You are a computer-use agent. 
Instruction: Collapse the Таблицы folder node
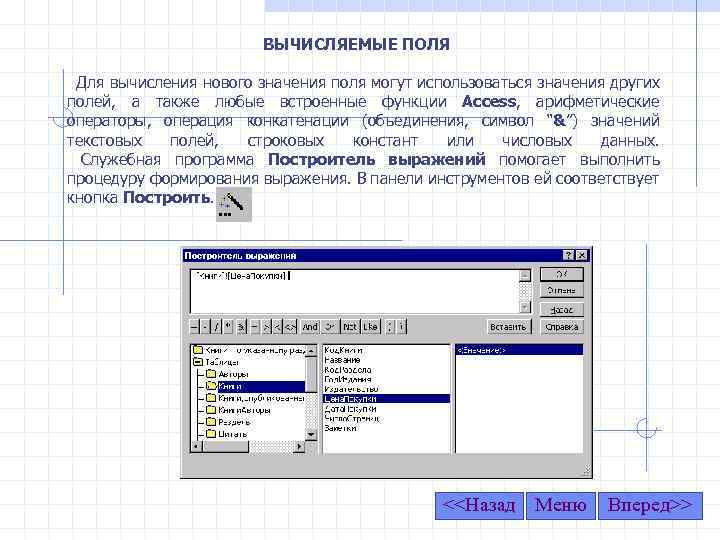pyautogui.click(x=198, y=362)
